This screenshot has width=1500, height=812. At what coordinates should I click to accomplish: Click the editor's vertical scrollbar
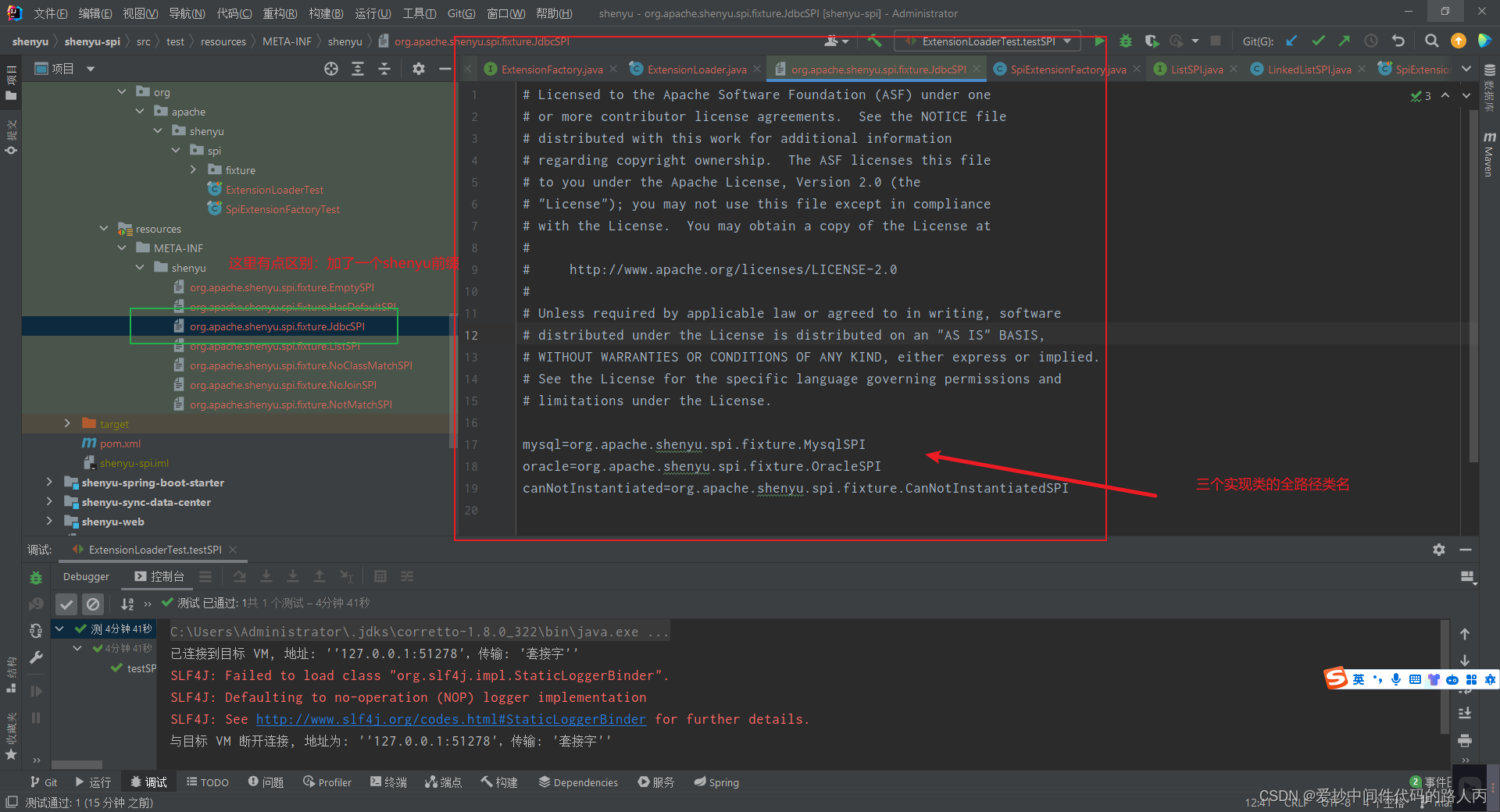point(1473,287)
